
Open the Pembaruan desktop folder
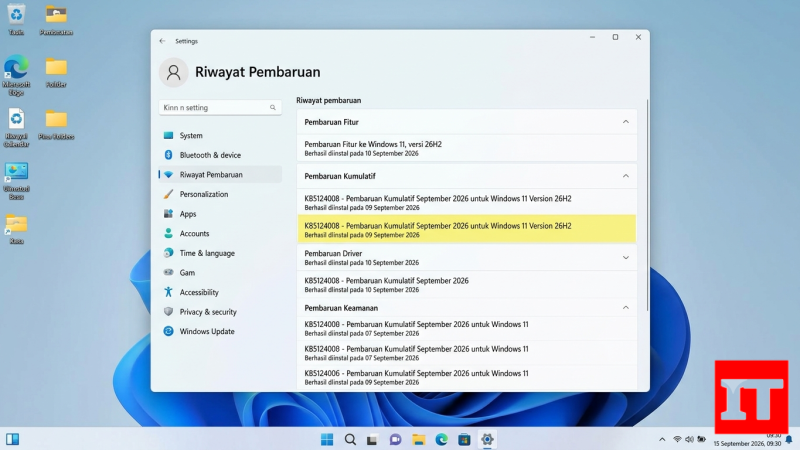tap(56, 20)
